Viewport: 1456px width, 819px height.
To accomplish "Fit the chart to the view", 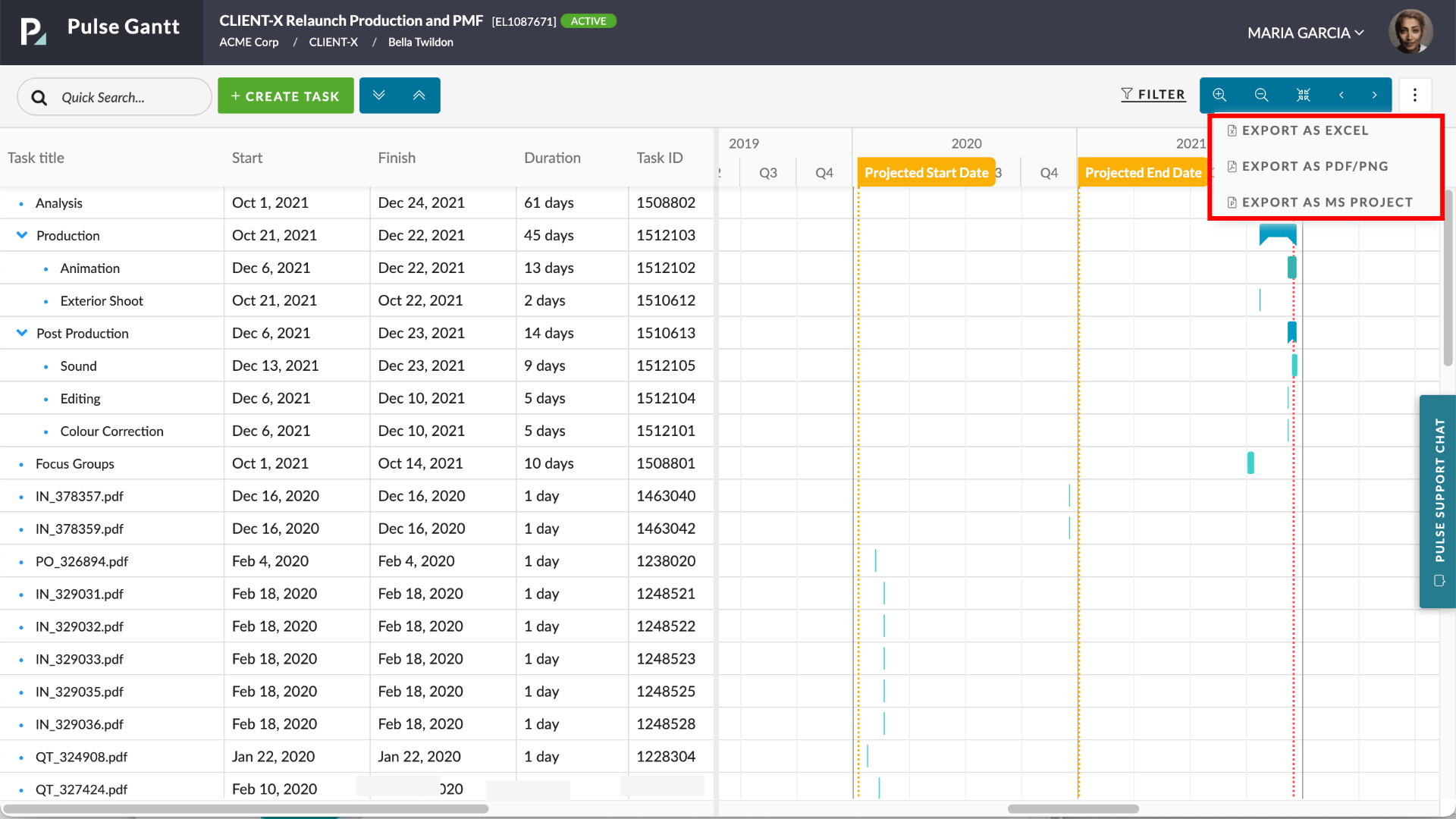I will click(1303, 95).
